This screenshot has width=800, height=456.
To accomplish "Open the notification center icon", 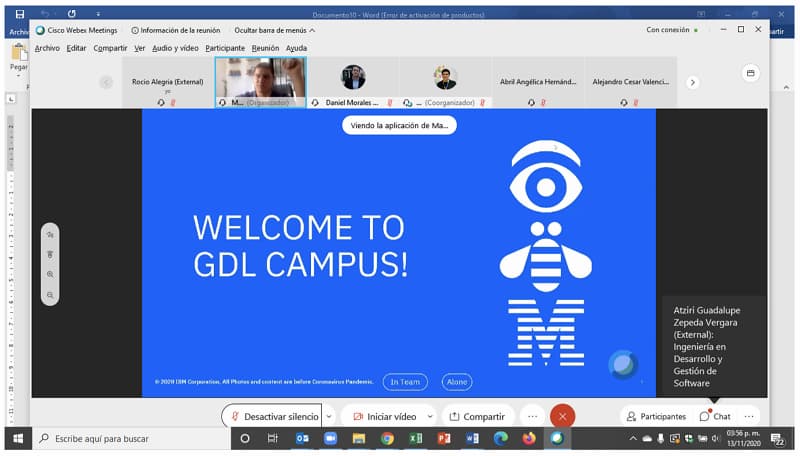I will click(x=777, y=439).
